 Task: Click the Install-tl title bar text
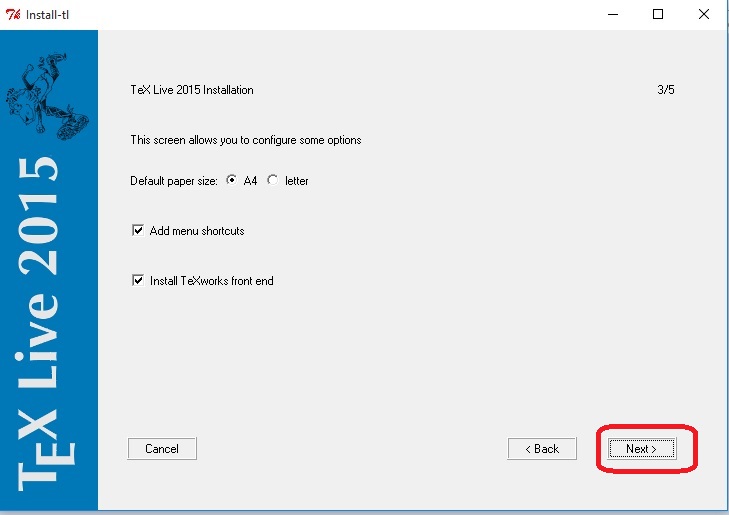pos(47,14)
